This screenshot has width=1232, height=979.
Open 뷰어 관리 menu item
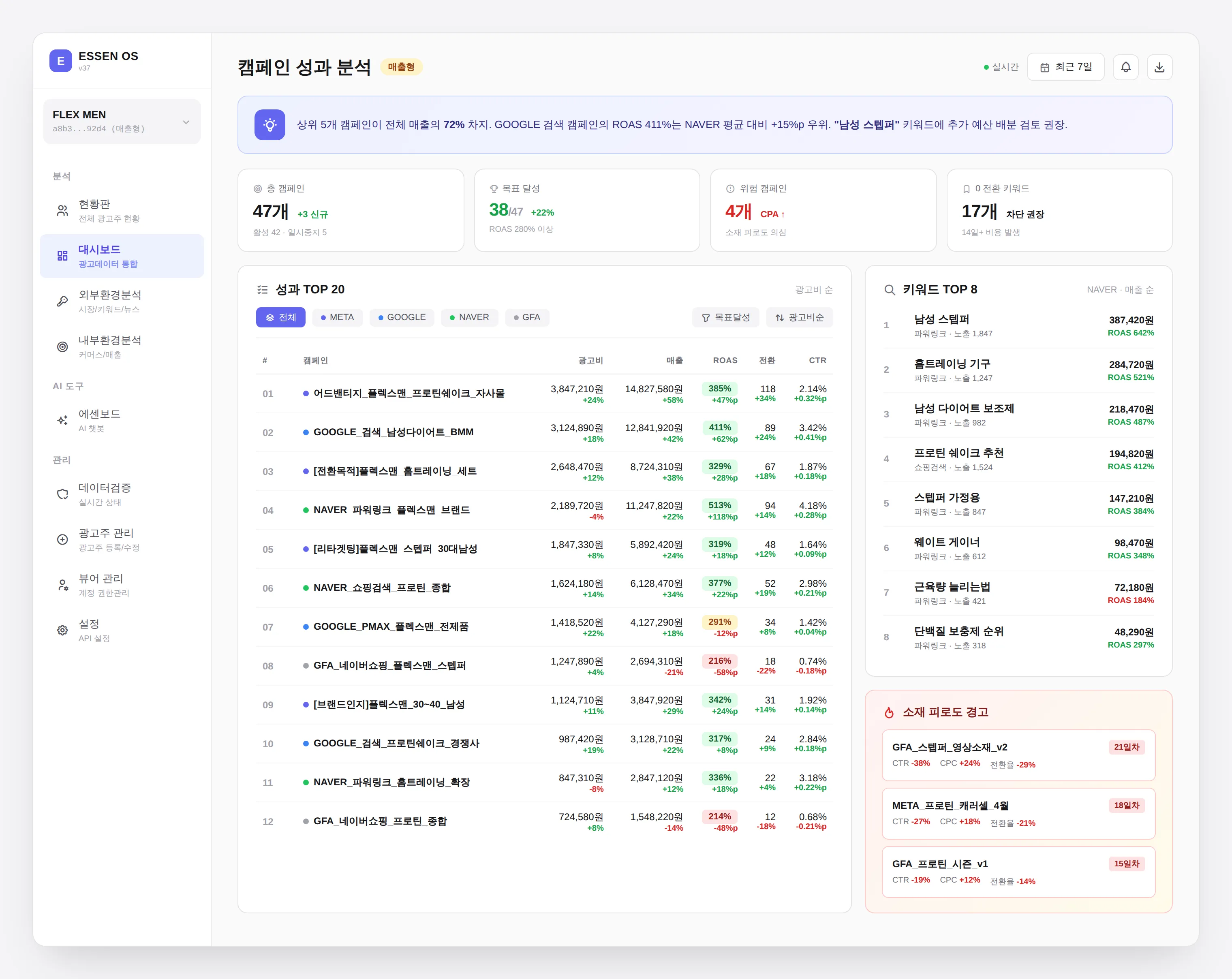122,585
